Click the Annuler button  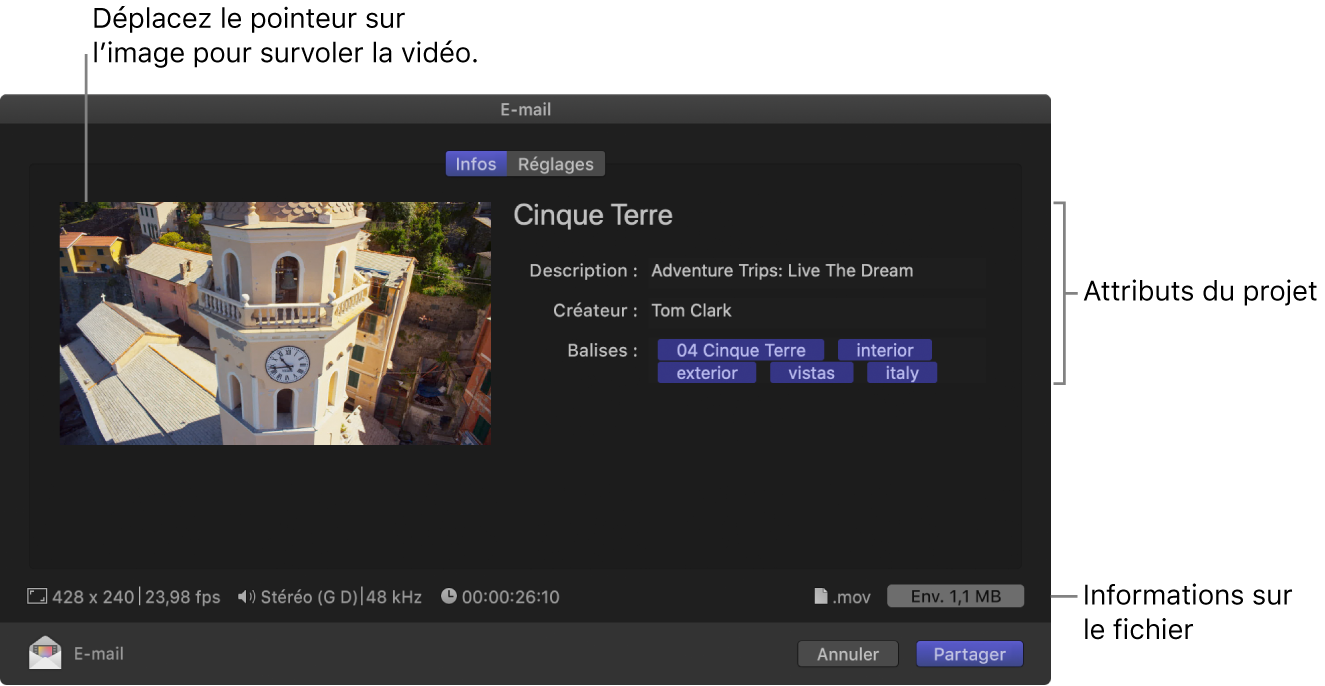(847, 653)
